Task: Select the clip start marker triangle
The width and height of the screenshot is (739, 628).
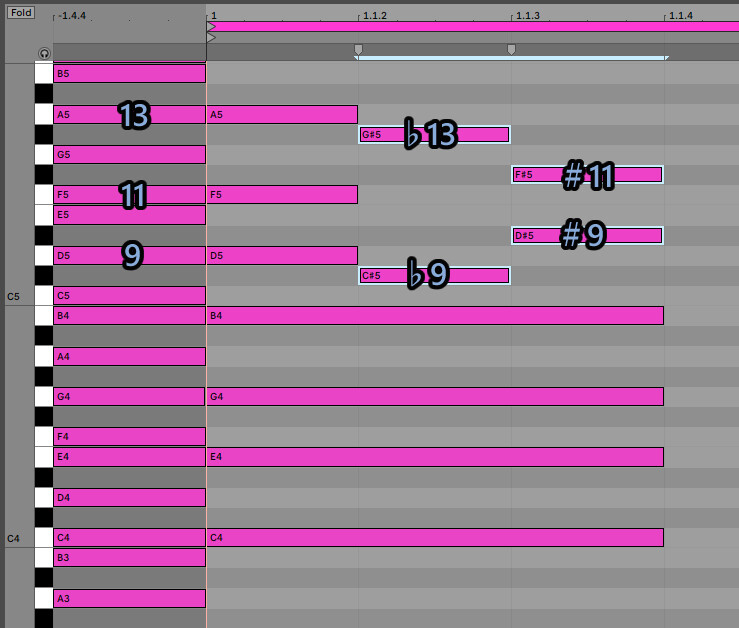Action: 211,26
